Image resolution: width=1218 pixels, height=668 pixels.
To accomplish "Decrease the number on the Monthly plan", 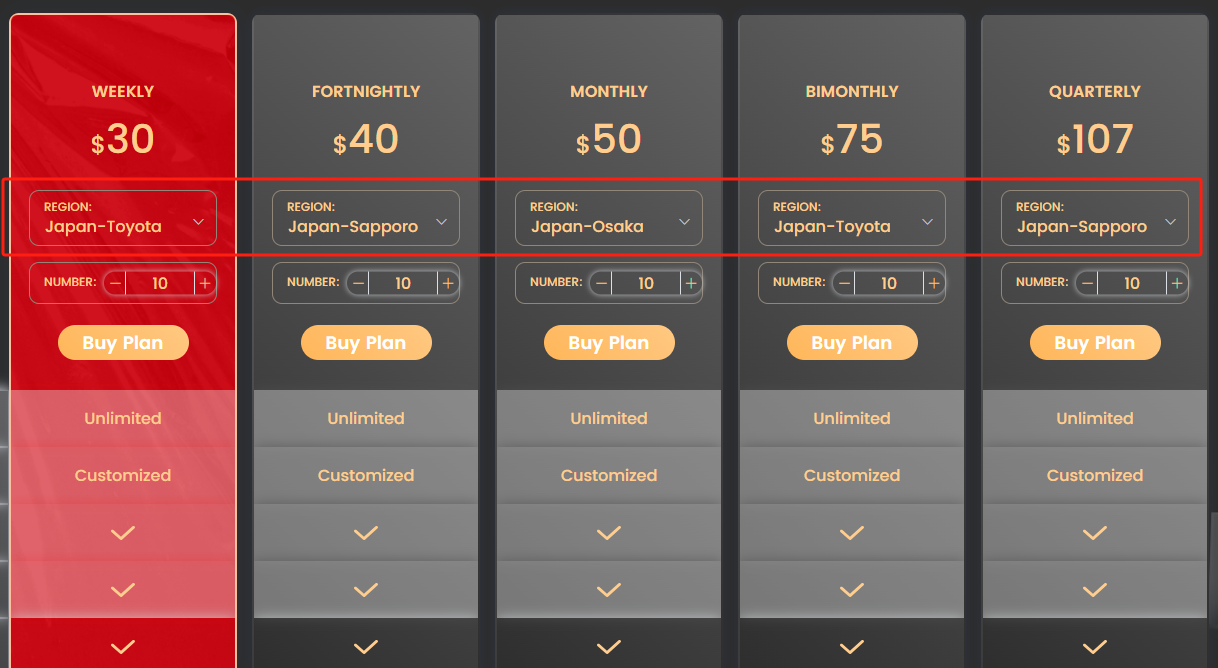I will coord(600,283).
